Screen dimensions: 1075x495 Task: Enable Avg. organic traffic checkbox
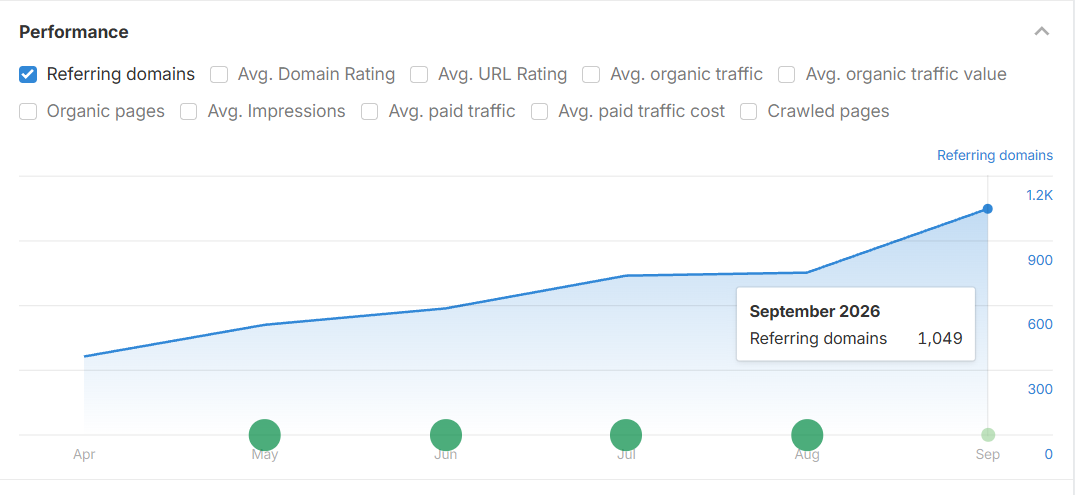[x=591, y=74]
